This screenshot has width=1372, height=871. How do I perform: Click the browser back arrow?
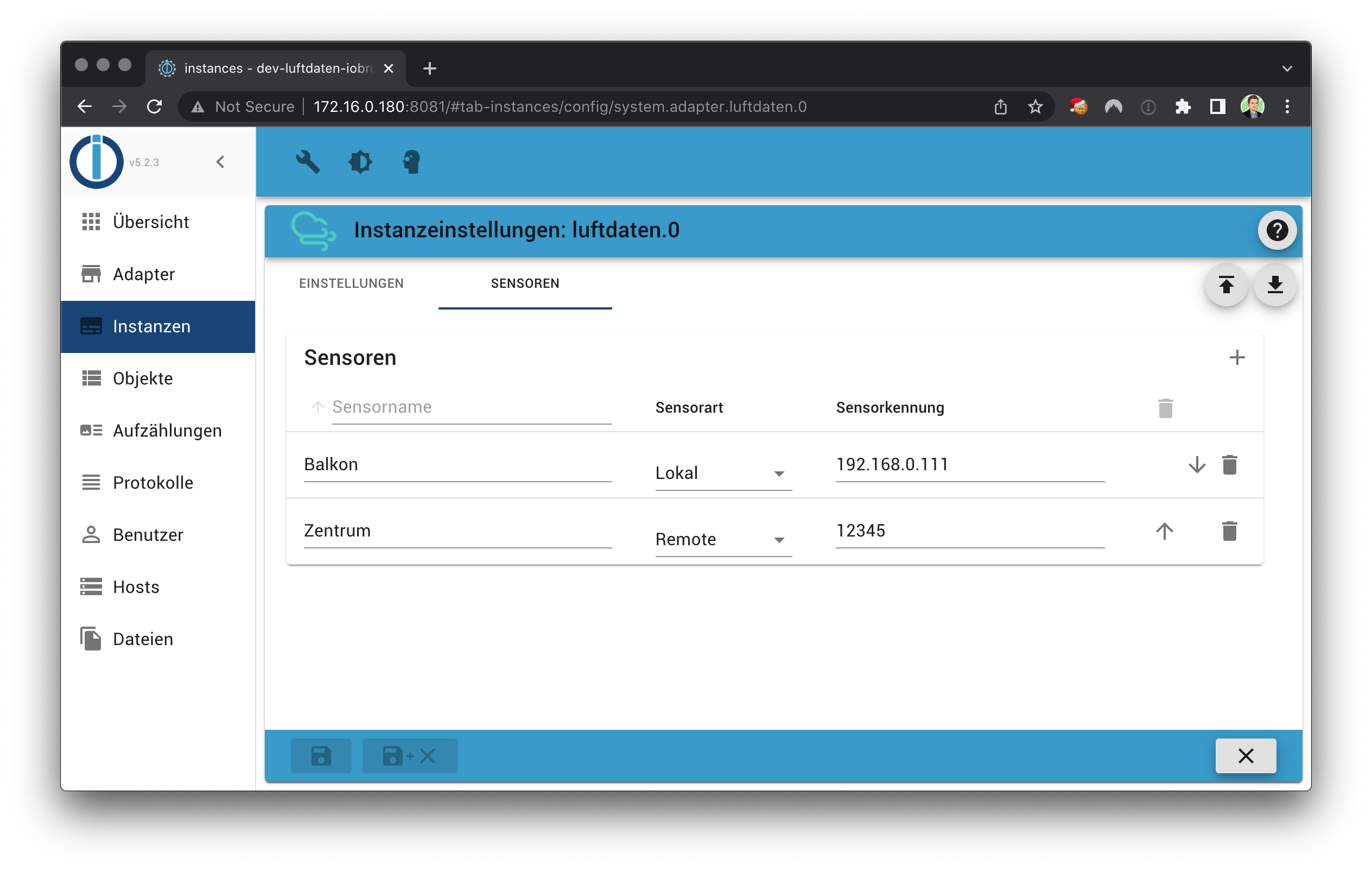click(84, 106)
